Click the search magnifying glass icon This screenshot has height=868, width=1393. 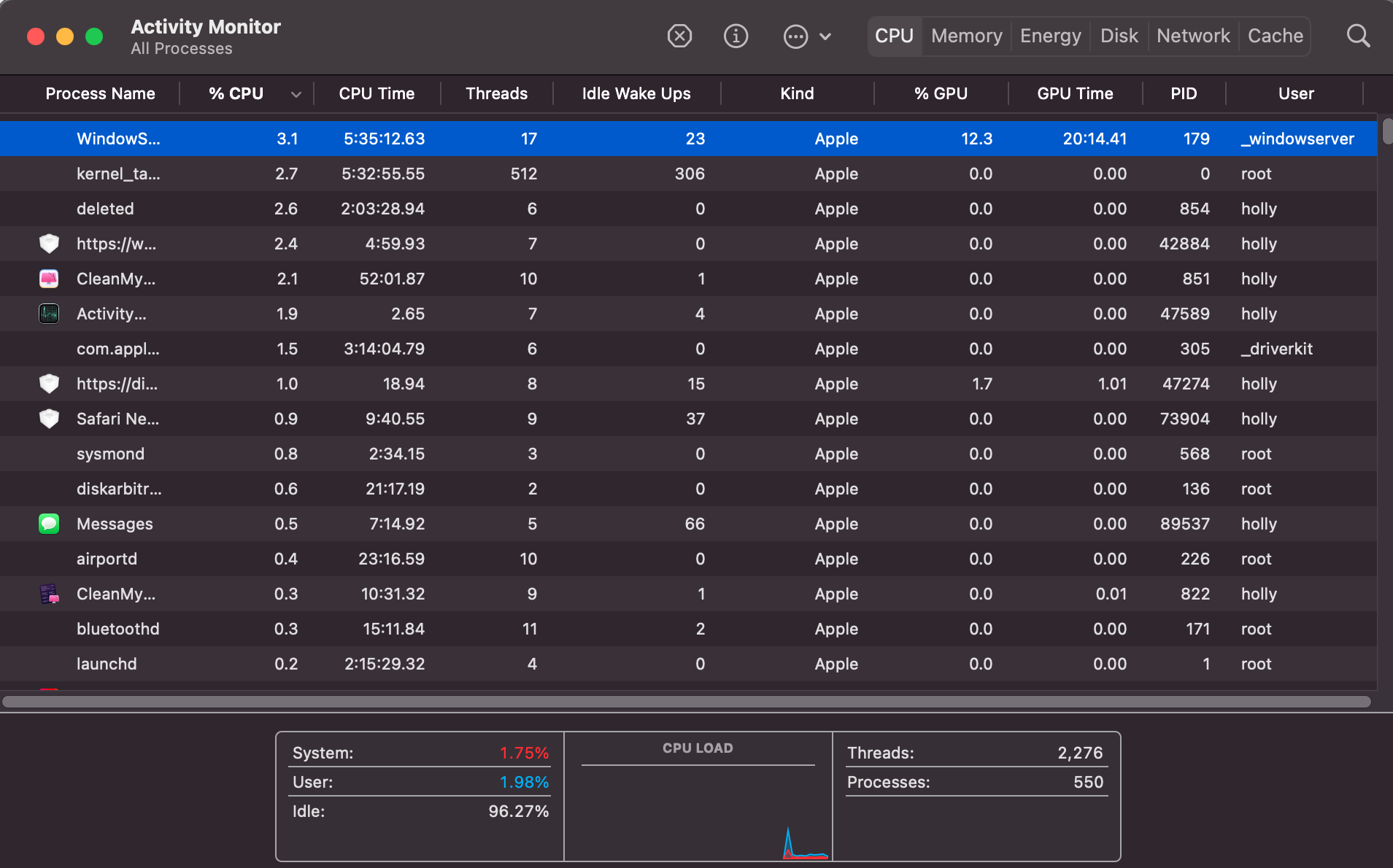(1357, 36)
